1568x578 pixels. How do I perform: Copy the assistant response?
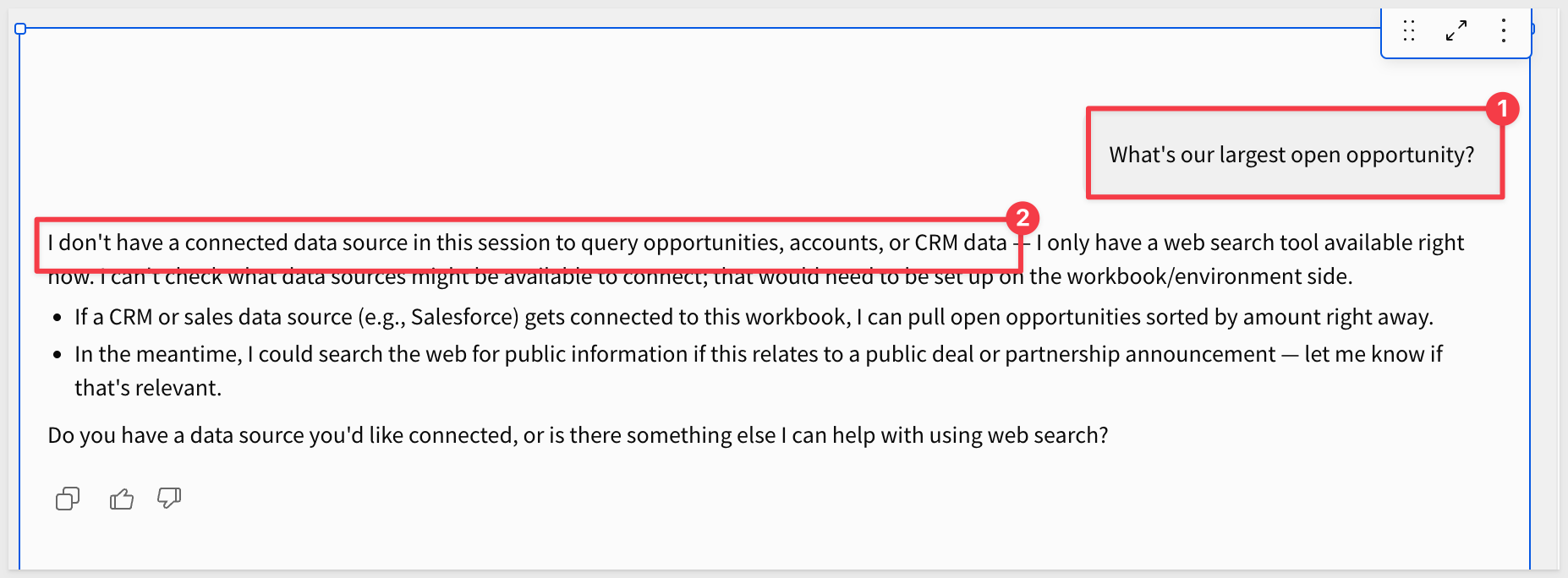(68, 499)
